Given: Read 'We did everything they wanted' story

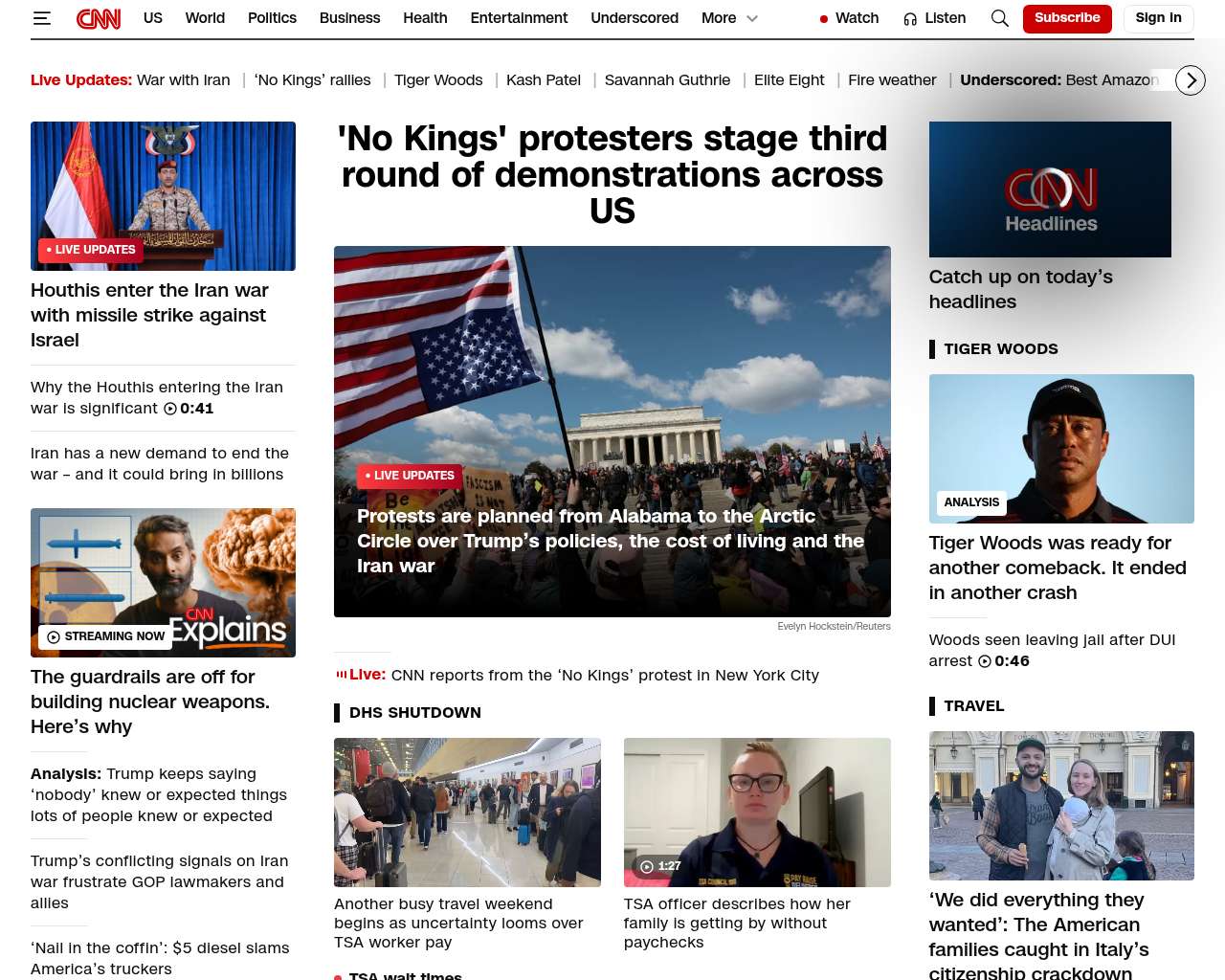Looking at the screenshot, I should tap(1039, 934).
